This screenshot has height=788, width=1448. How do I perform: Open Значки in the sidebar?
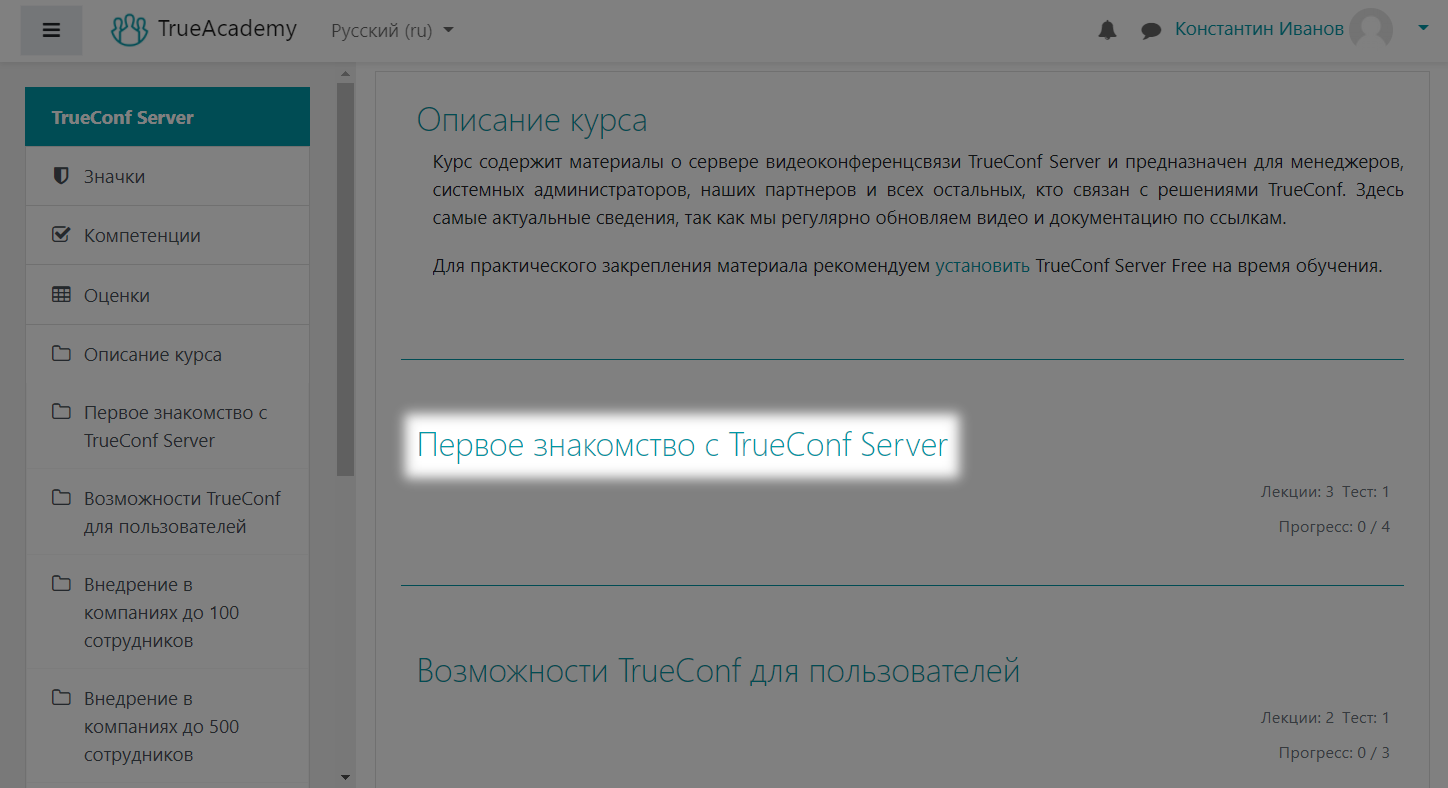[x=167, y=176]
